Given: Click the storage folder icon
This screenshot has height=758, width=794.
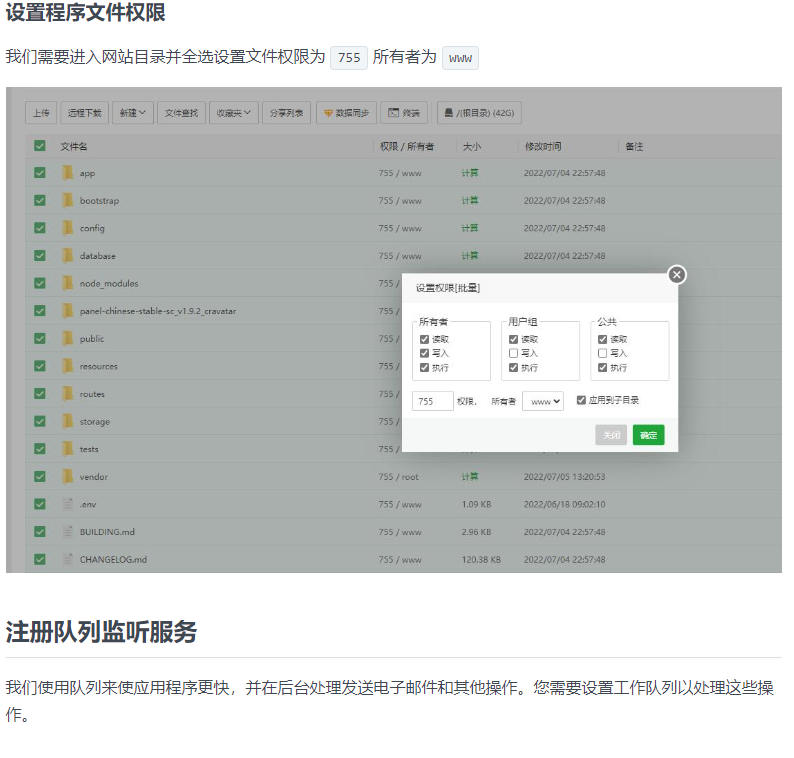Looking at the screenshot, I should pos(67,421).
